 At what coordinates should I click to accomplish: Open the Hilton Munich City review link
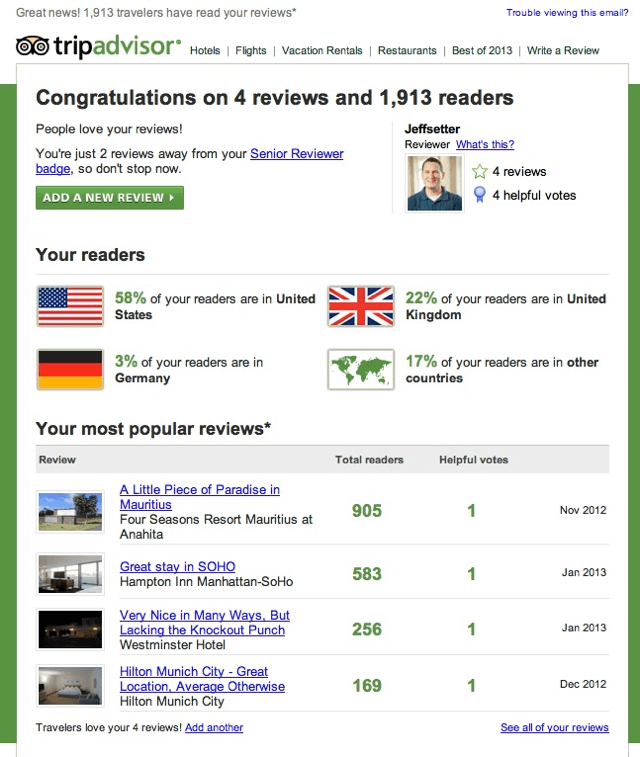coord(202,679)
